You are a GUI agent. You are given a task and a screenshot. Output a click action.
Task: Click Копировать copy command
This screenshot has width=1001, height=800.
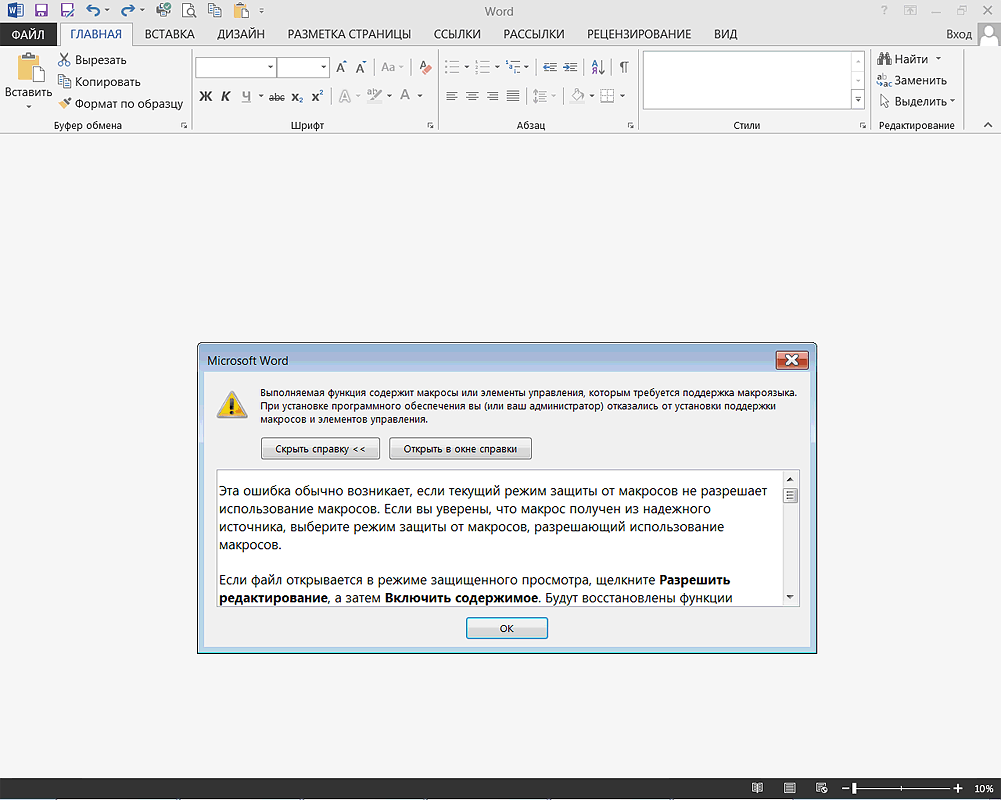coord(99,82)
